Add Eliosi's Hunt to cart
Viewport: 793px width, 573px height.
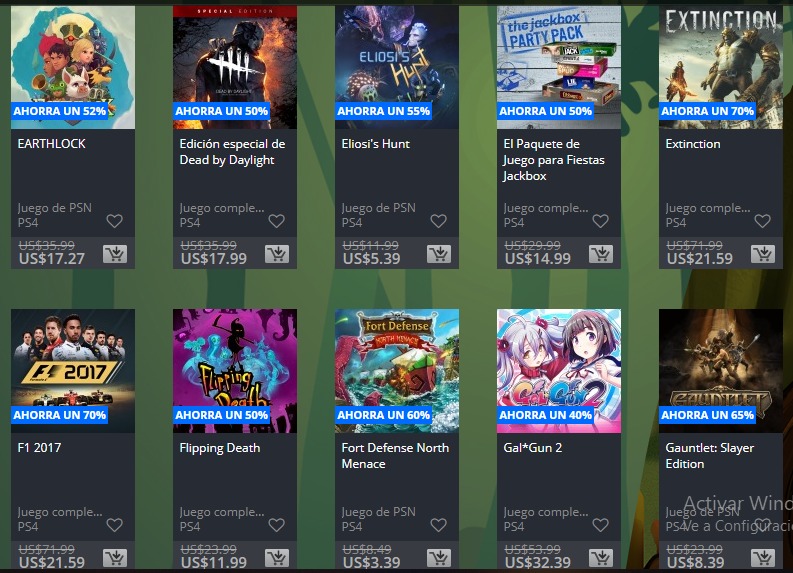click(438, 254)
